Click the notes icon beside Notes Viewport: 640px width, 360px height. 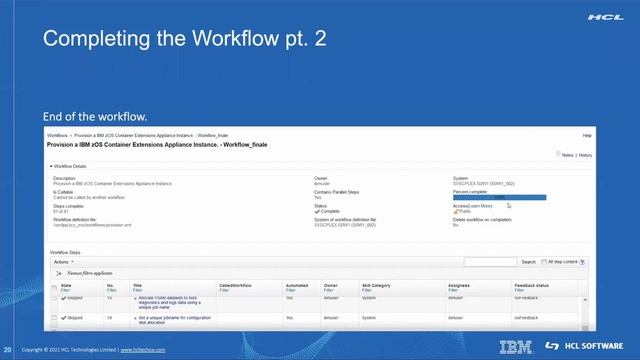coord(558,154)
